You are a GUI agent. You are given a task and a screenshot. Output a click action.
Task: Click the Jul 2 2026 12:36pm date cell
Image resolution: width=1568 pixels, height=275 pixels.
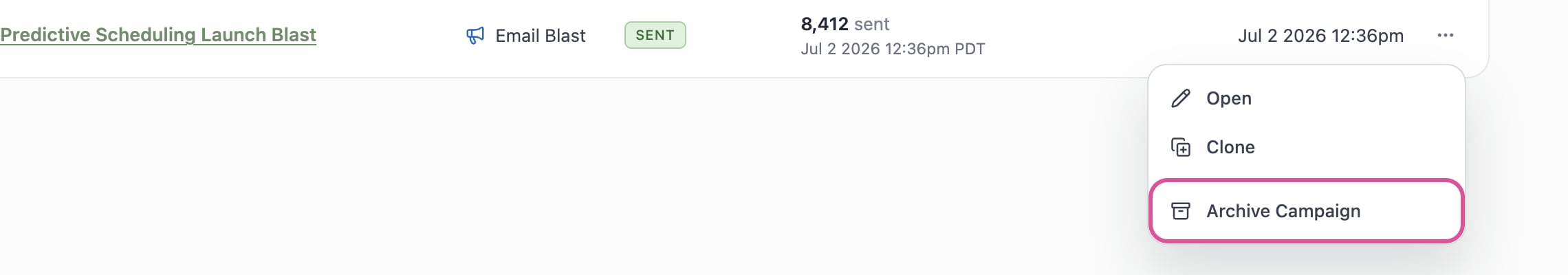click(x=1320, y=36)
